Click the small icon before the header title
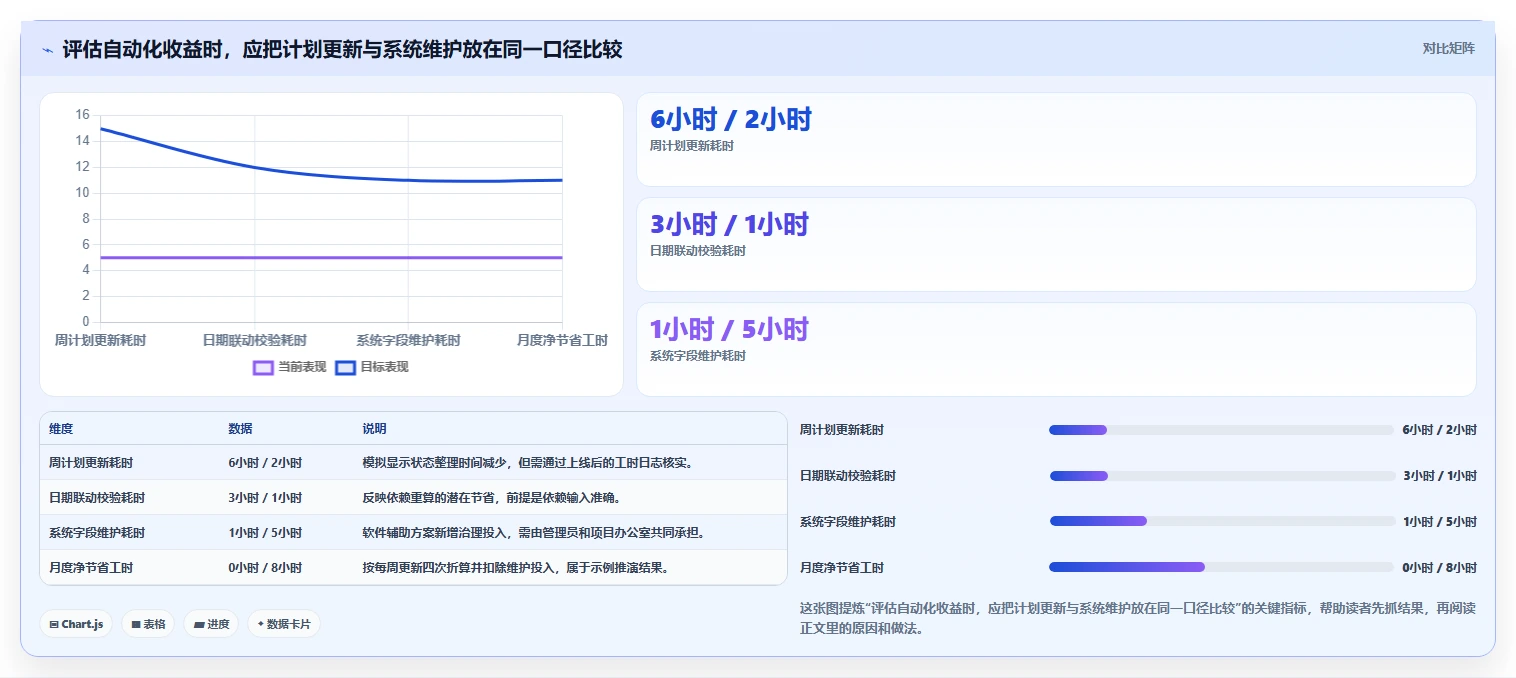Viewport: 1516px width, 678px height. (x=47, y=50)
